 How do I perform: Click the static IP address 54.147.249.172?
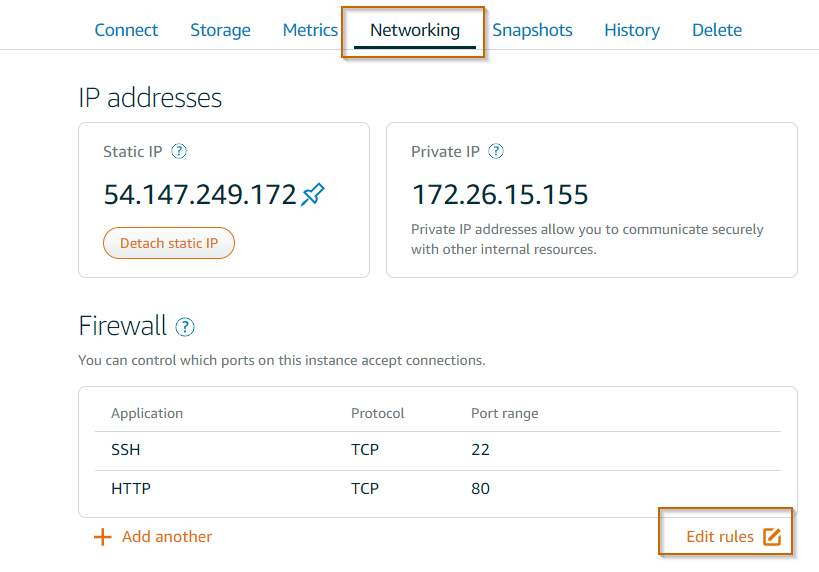[200, 195]
